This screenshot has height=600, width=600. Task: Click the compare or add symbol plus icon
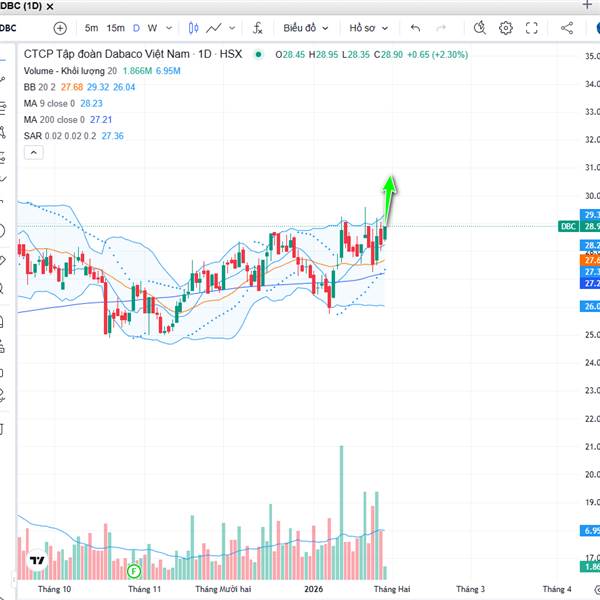60,28
